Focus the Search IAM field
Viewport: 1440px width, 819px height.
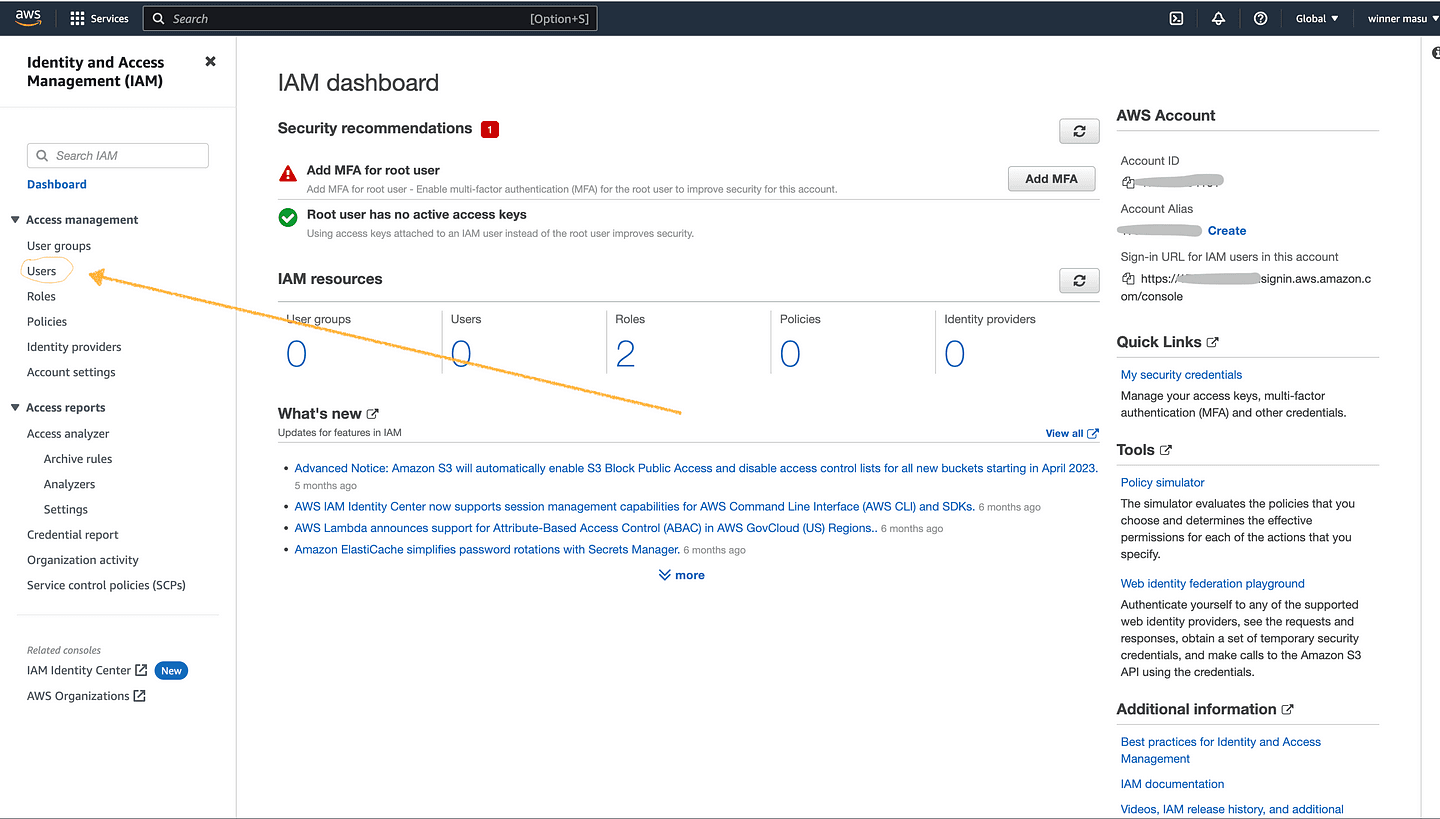pyautogui.click(x=118, y=155)
